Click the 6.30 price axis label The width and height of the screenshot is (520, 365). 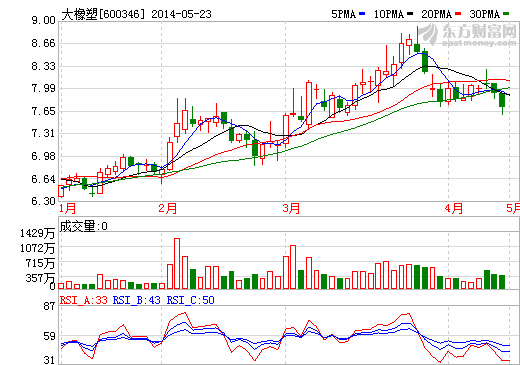[x=43, y=201]
